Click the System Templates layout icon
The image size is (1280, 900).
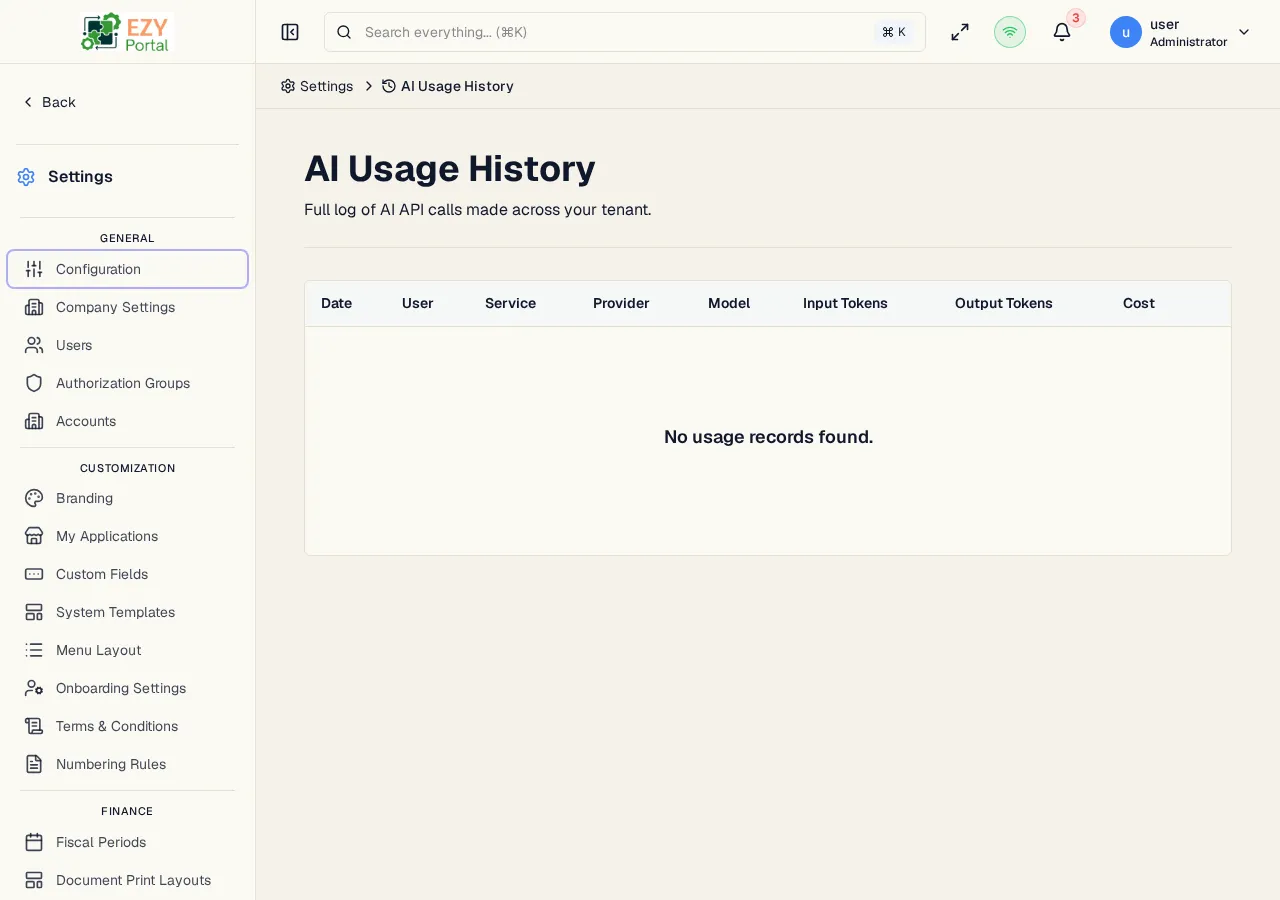34,612
